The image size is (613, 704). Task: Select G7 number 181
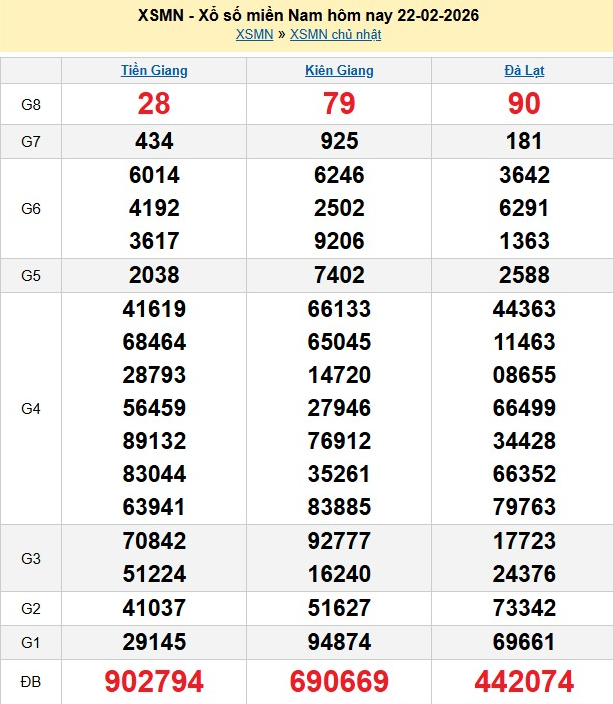pos(524,141)
